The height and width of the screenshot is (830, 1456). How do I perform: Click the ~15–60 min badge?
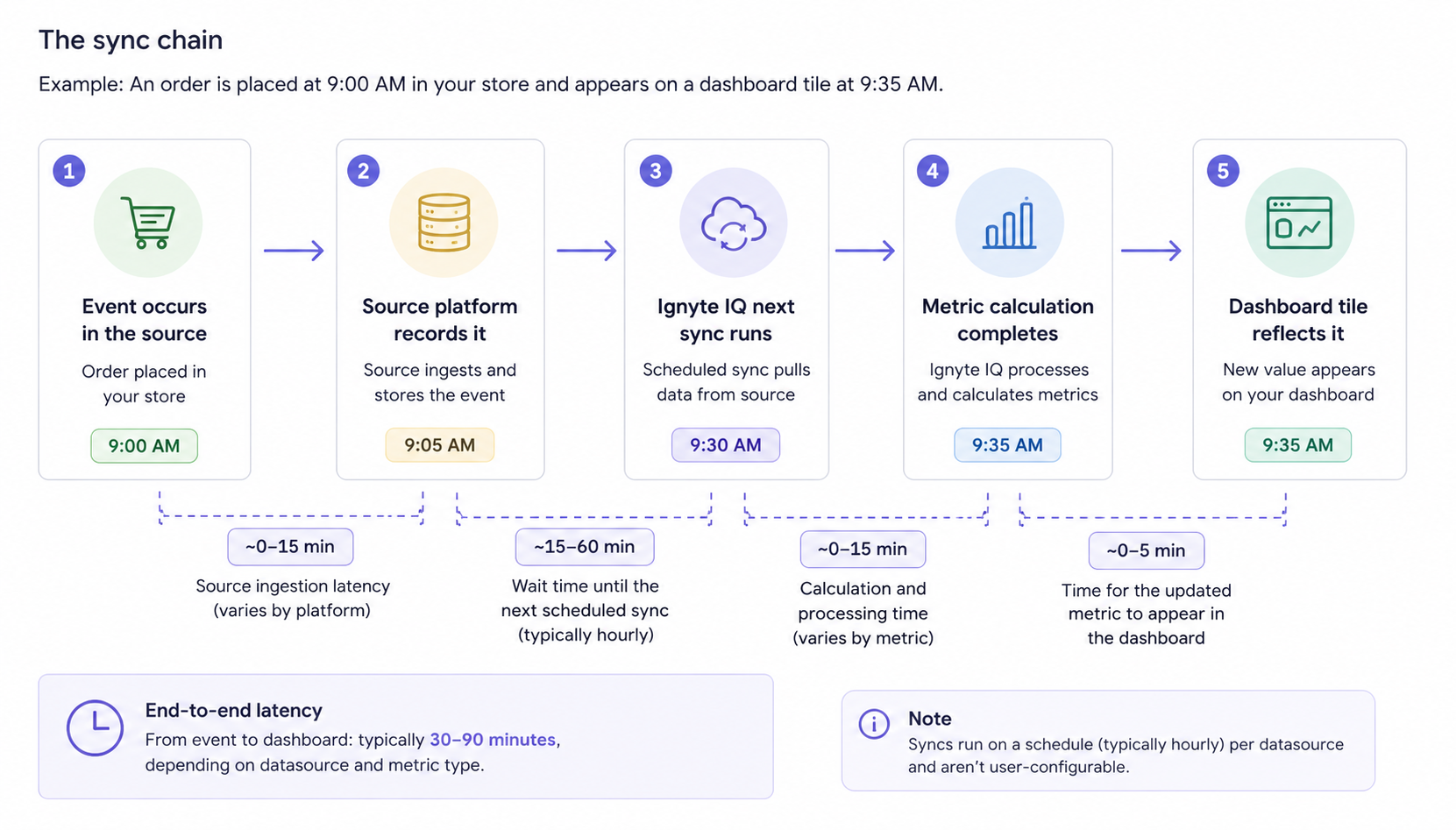point(585,547)
